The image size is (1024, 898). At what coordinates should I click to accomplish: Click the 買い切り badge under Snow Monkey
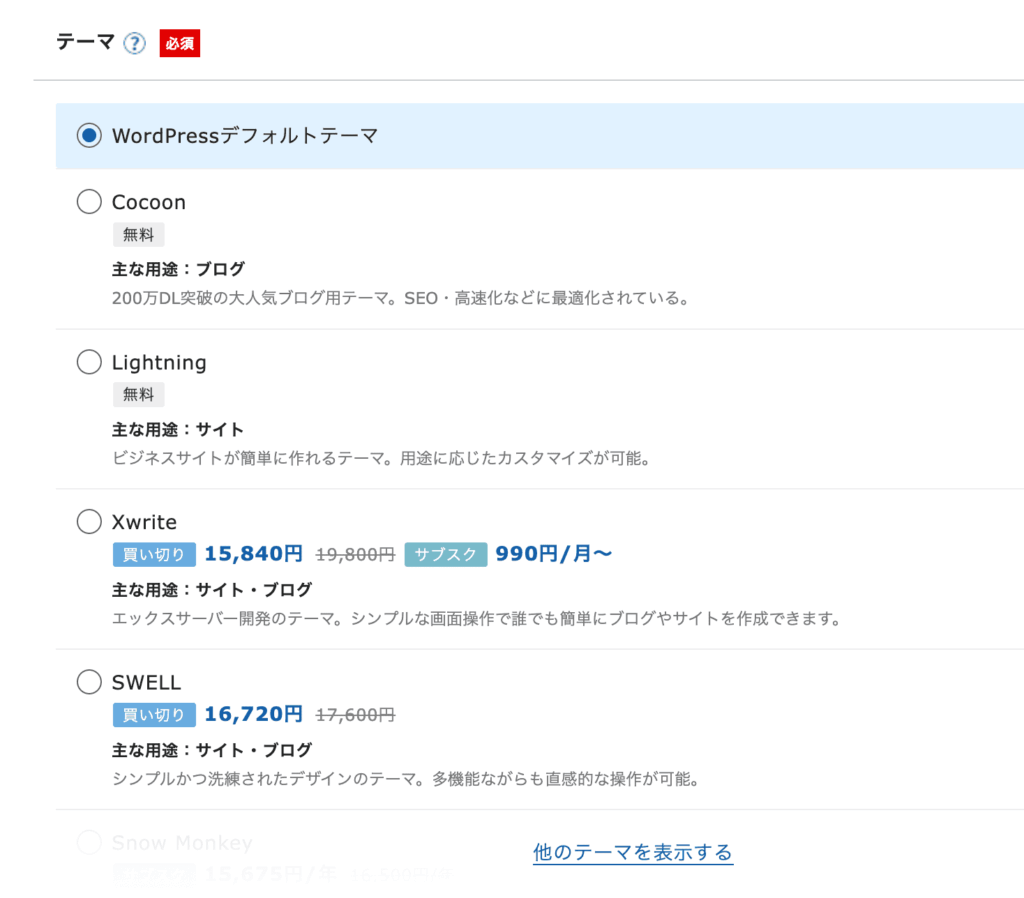coord(154,874)
